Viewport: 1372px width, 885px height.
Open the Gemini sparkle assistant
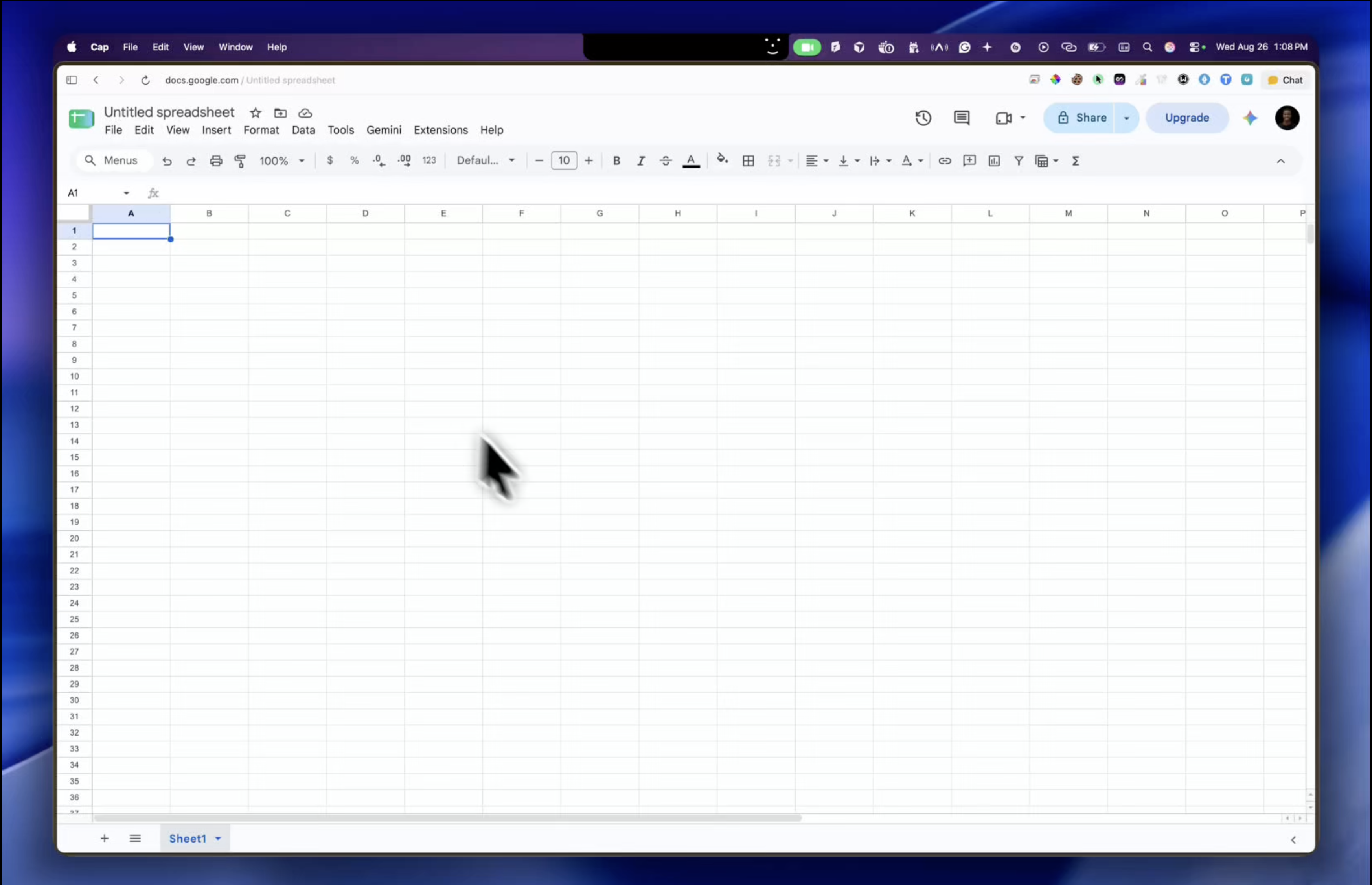coord(1250,118)
